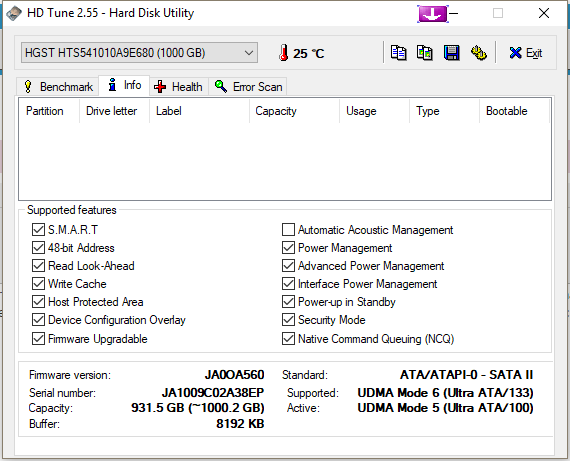Switch to the Error Scan tab
The width and height of the screenshot is (570, 461).
pyautogui.click(x=248, y=87)
